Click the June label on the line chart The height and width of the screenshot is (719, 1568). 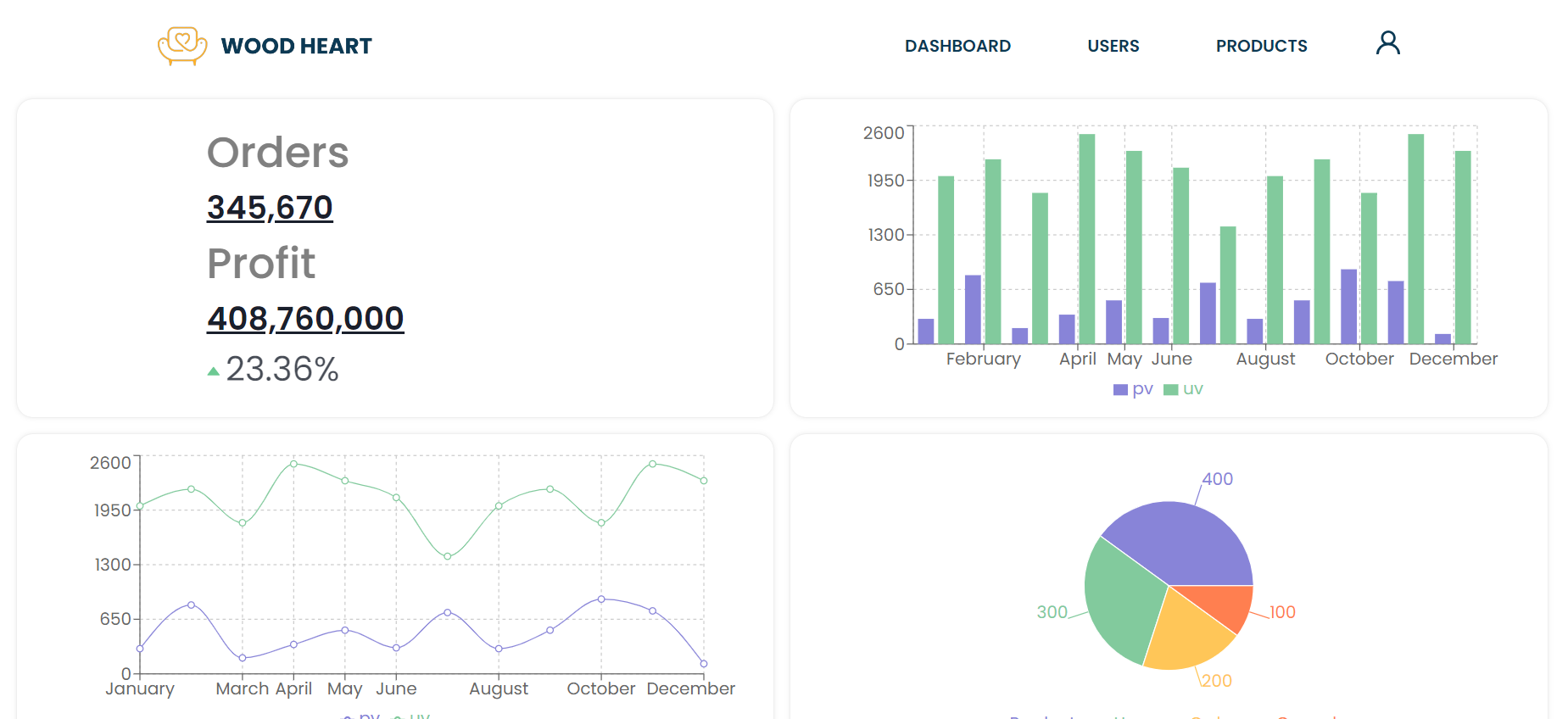pos(396,689)
